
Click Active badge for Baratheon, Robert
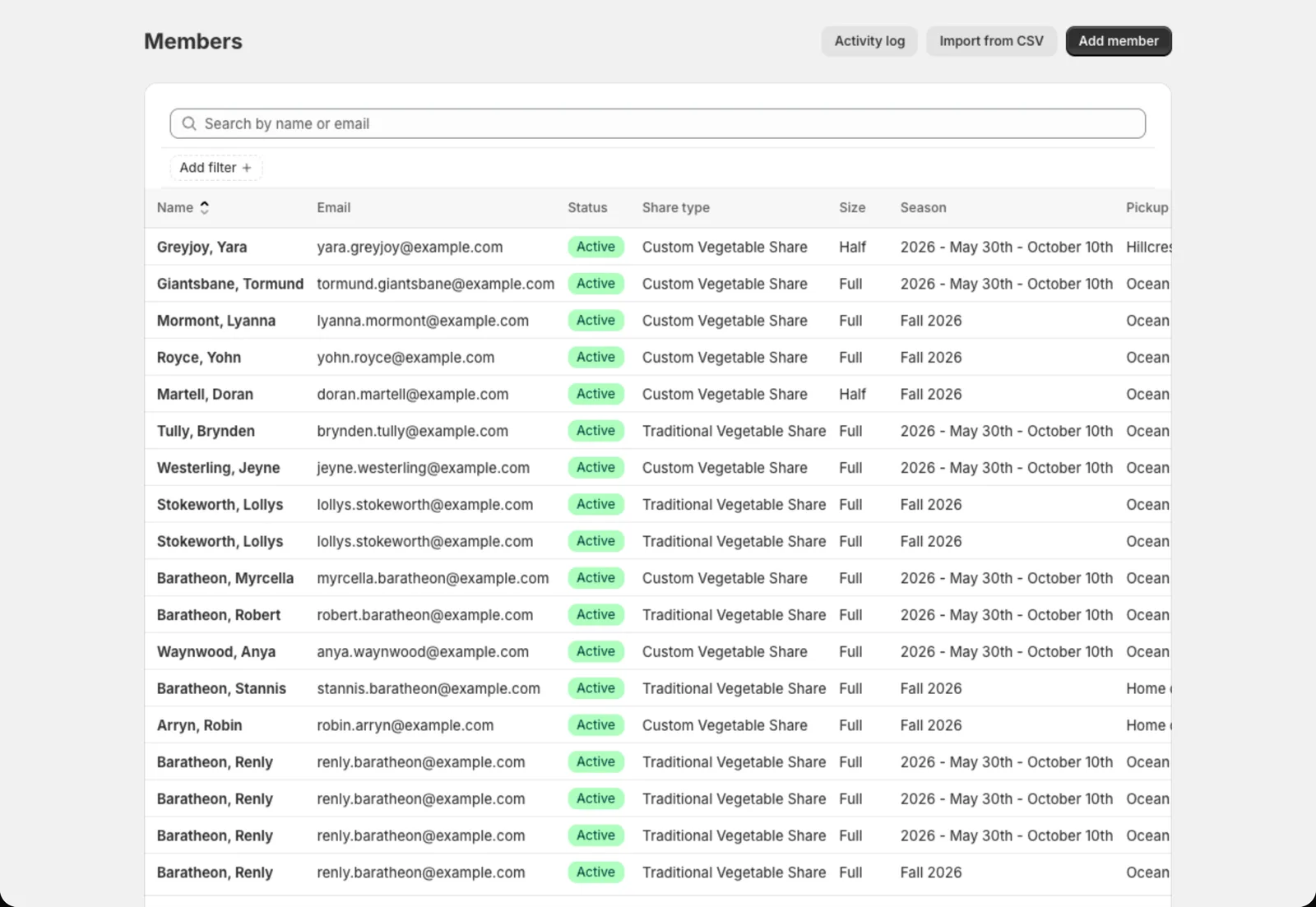(596, 615)
